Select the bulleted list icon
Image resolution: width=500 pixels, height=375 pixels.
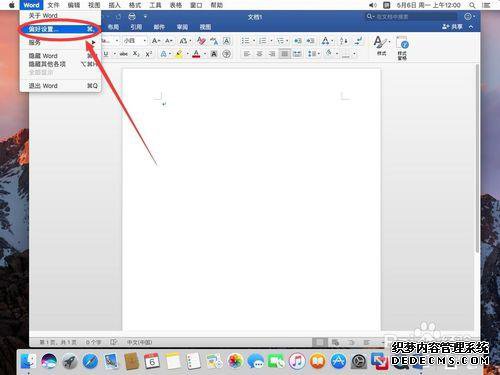[246, 41]
